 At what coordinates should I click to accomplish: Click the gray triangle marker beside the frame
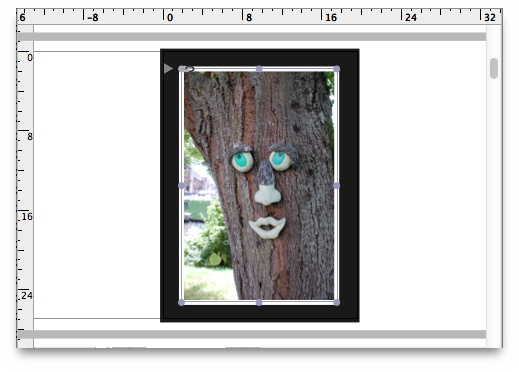pyautogui.click(x=168, y=69)
